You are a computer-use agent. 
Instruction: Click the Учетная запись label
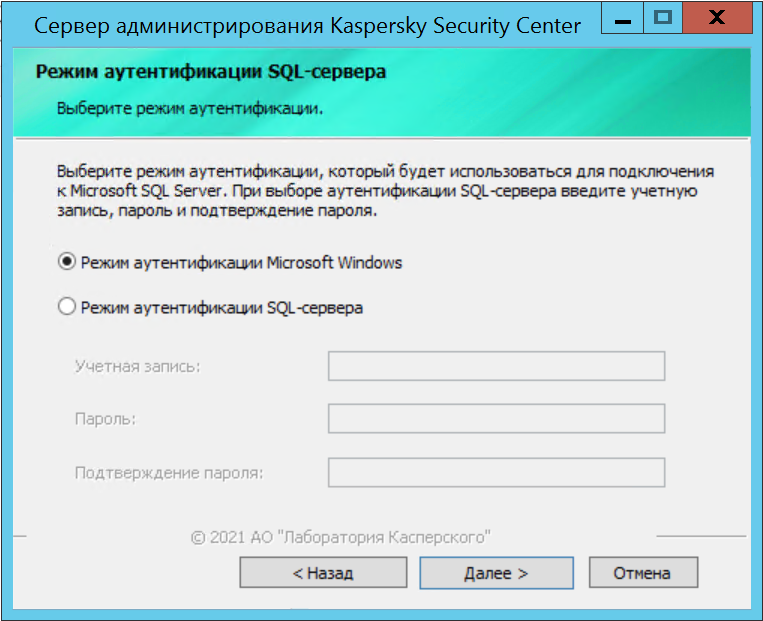coord(138,367)
